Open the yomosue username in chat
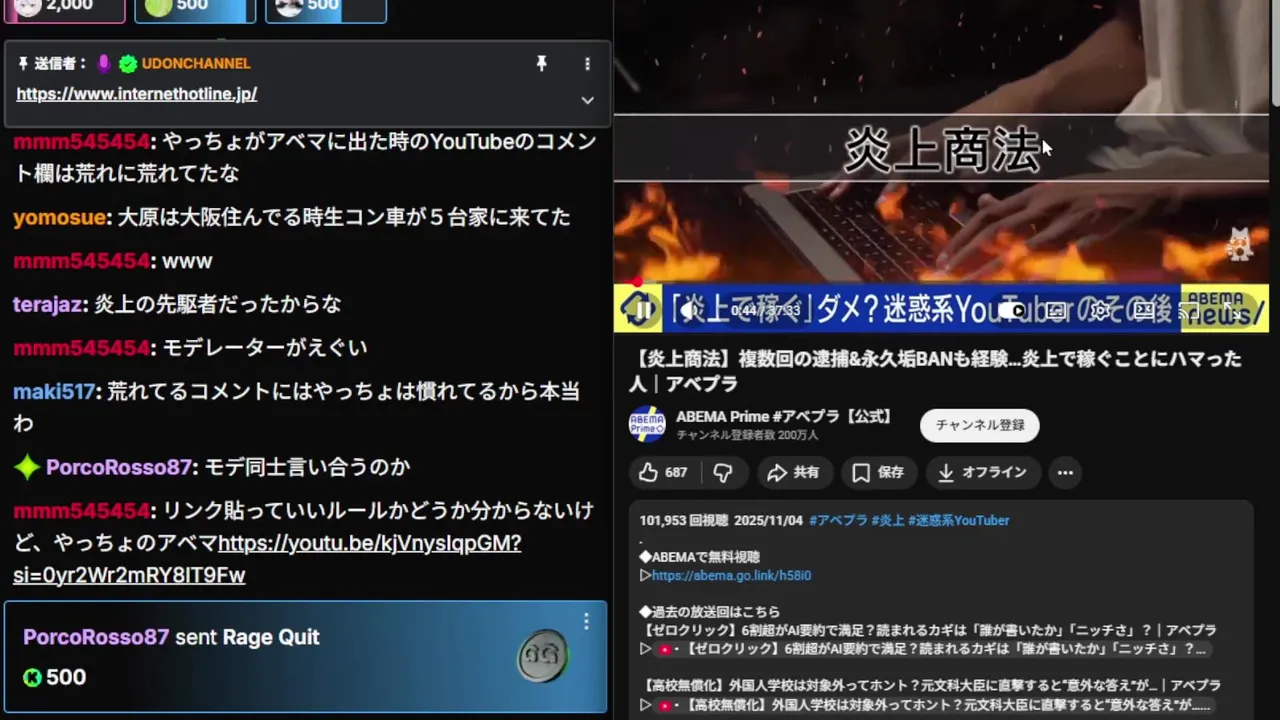 (x=59, y=217)
